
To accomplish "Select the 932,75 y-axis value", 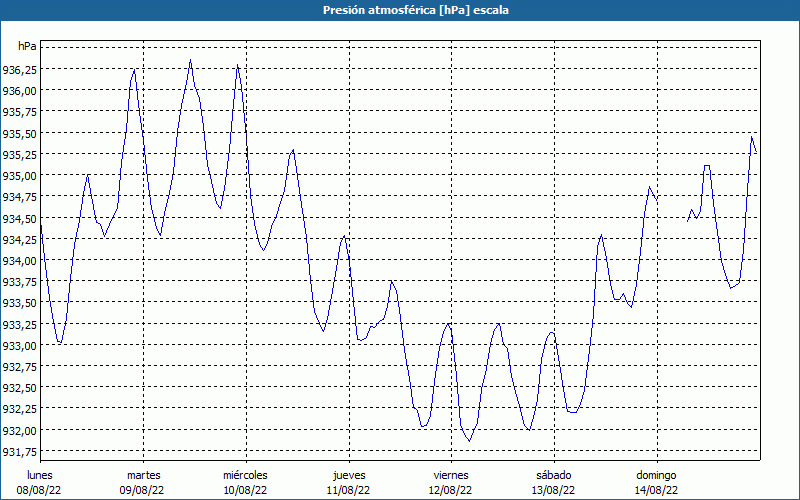I will click(19, 366).
